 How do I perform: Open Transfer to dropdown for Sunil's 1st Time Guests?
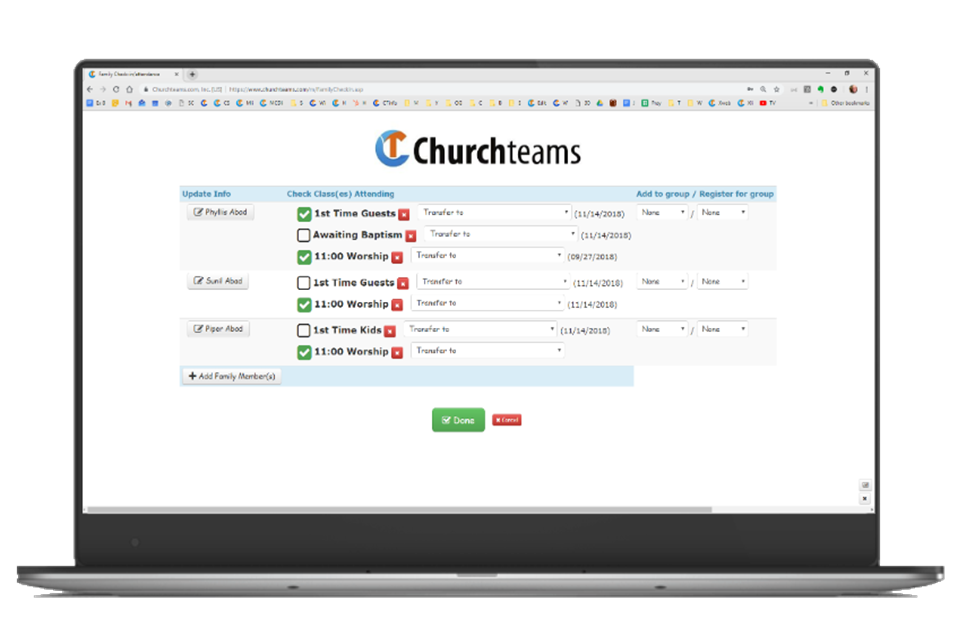click(x=493, y=282)
